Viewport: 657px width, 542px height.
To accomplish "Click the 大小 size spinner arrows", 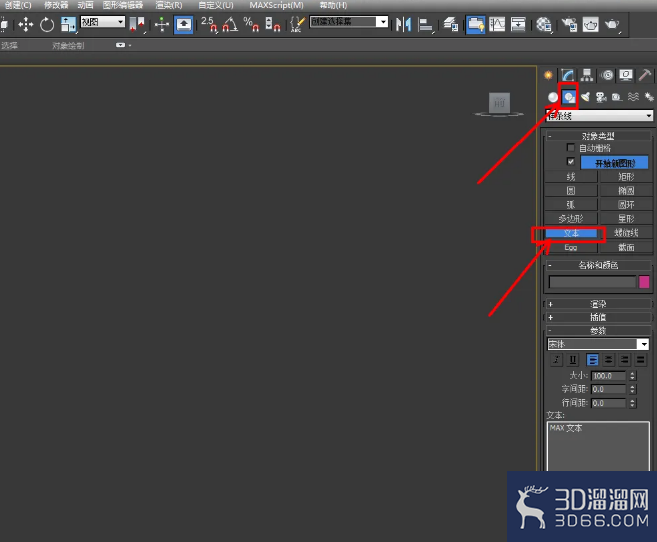I will pyautogui.click(x=633, y=376).
